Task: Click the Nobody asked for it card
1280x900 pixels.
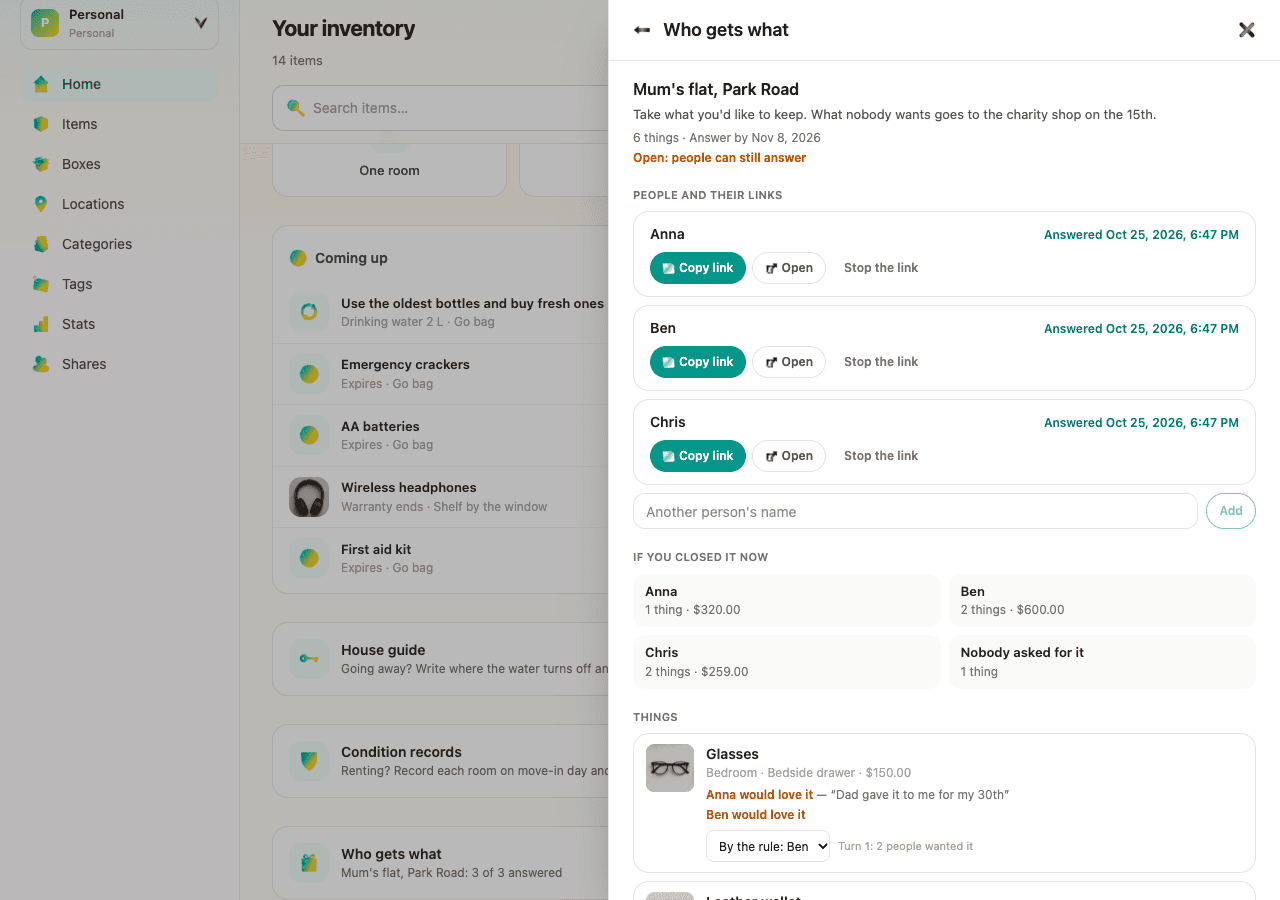Action: tap(1102, 662)
